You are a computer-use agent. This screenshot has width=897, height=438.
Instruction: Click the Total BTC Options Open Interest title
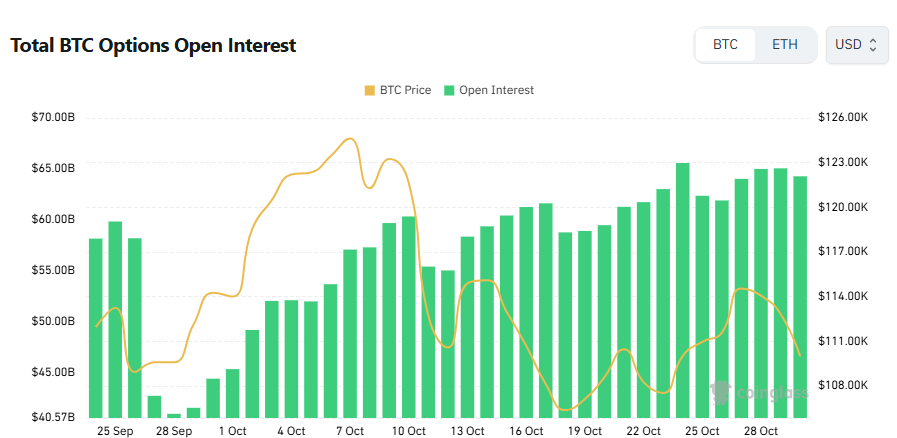tap(153, 45)
